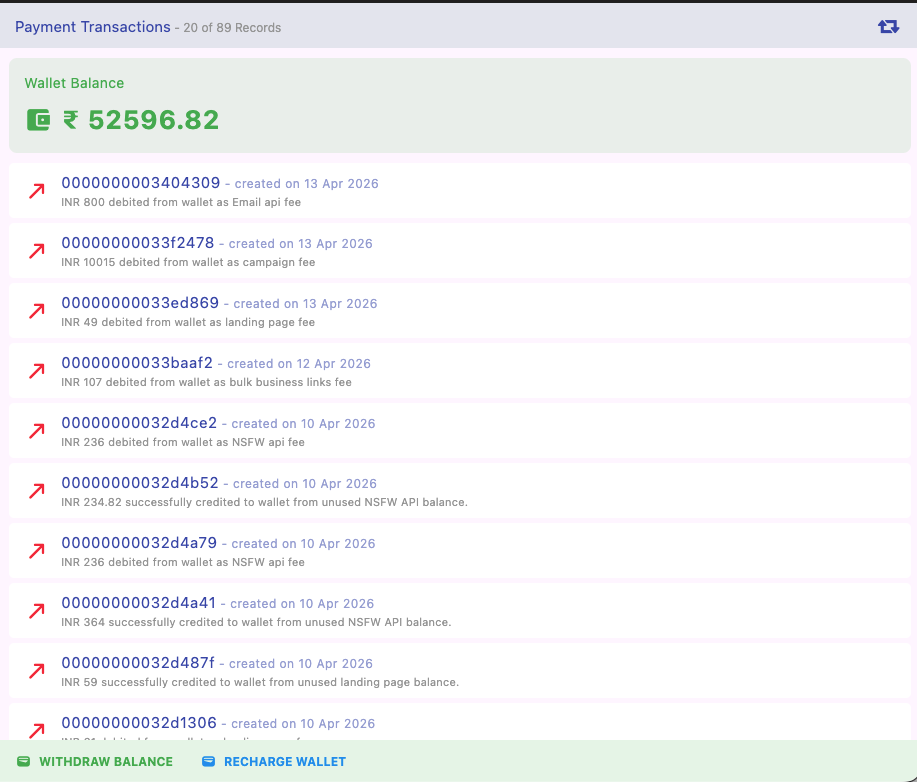This screenshot has width=917, height=782.
Task: Open transaction ID 00000000033baaf2
Action: 137,363
